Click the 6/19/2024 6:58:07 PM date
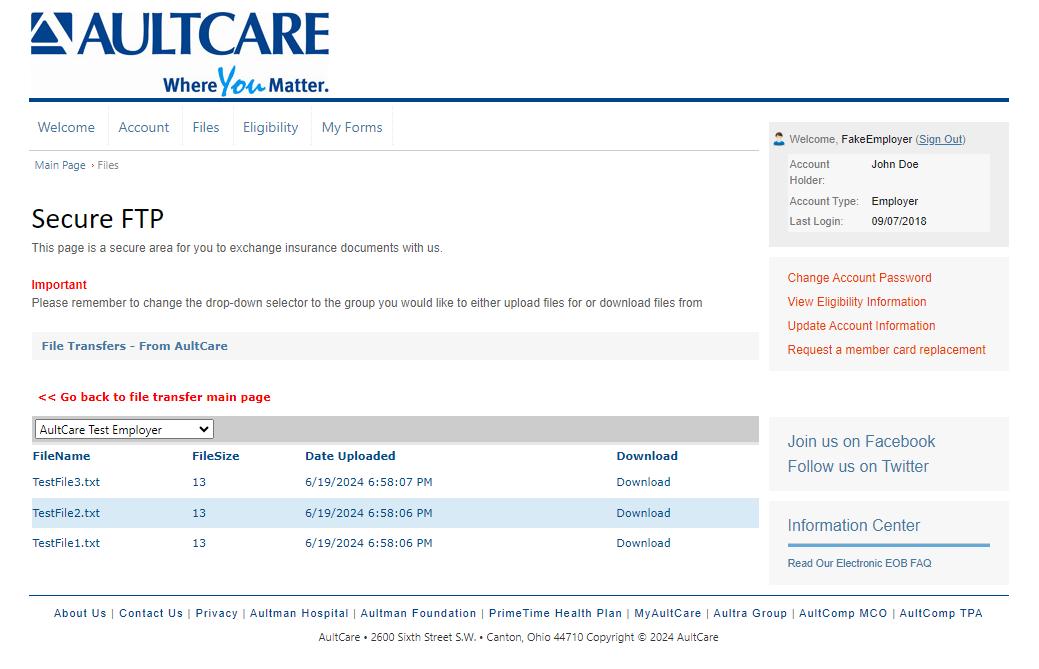The height and width of the screenshot is (669, 1039). pos(369,482)
